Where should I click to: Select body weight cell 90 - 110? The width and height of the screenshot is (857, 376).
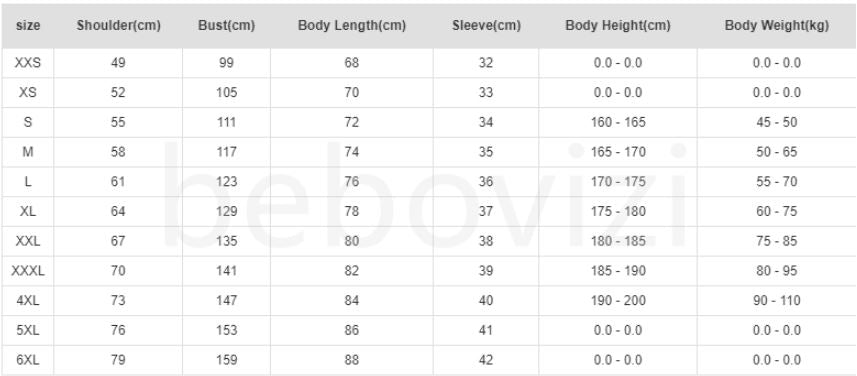tap(777, 301)
